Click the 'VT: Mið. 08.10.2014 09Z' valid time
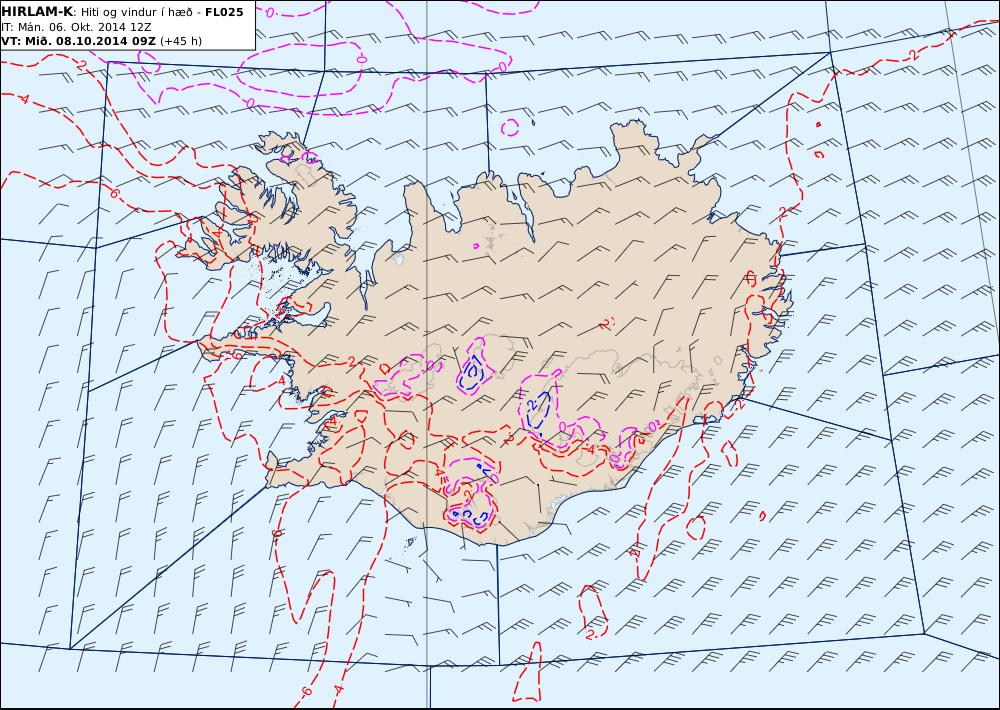1000x710 pixels. pos(78,41)
